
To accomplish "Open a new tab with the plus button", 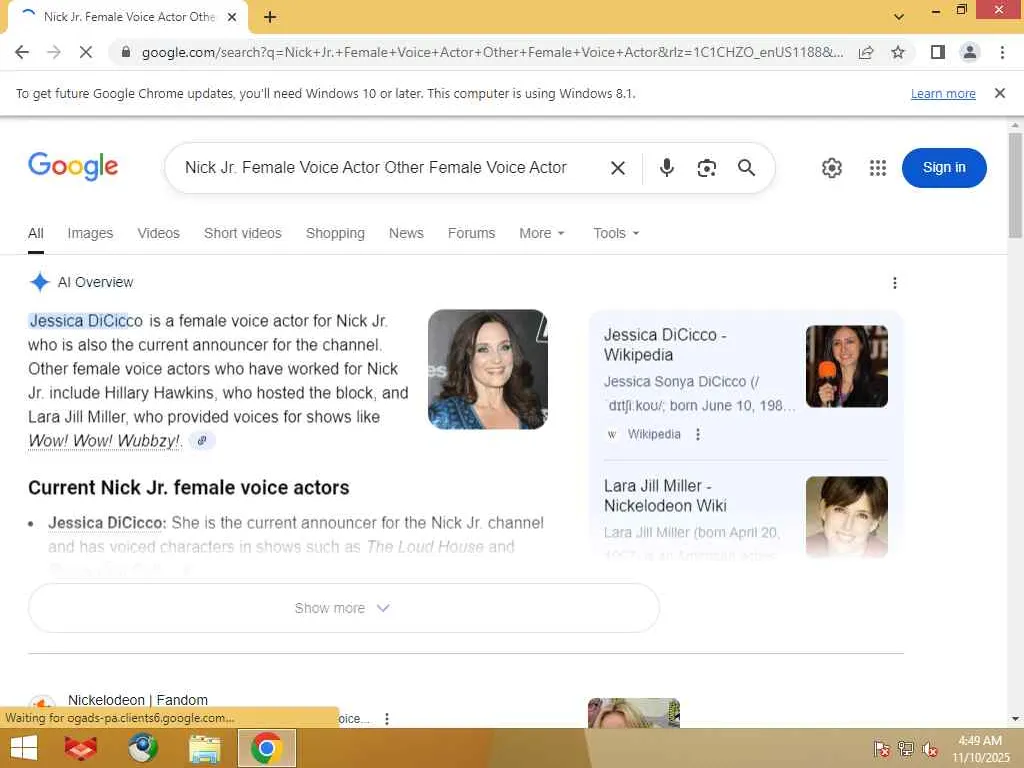I will point(270,17).
